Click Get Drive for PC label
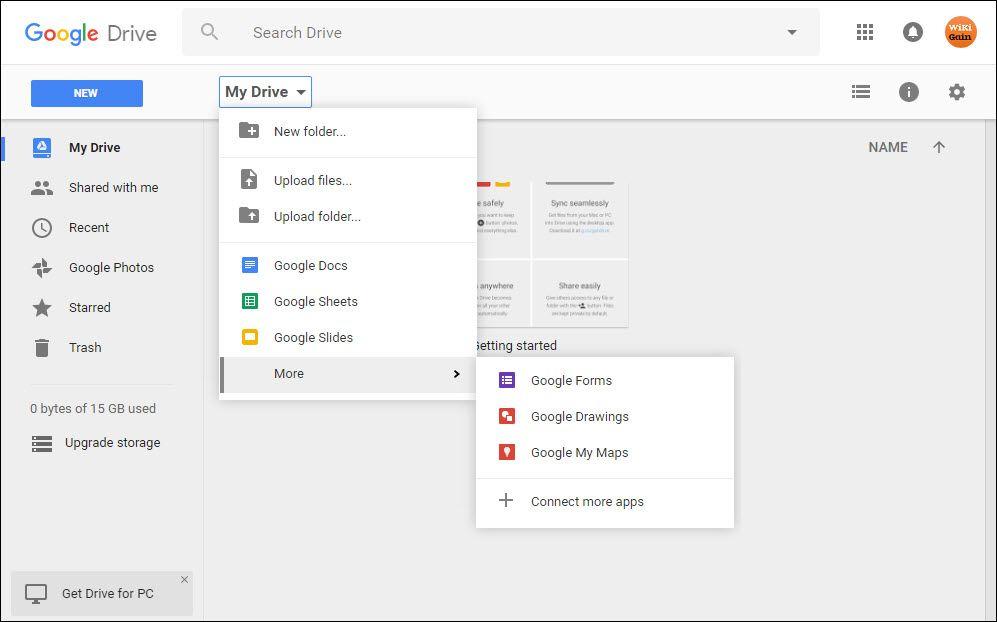This screenshot has width=997, height=622. (x=107, y=593)
